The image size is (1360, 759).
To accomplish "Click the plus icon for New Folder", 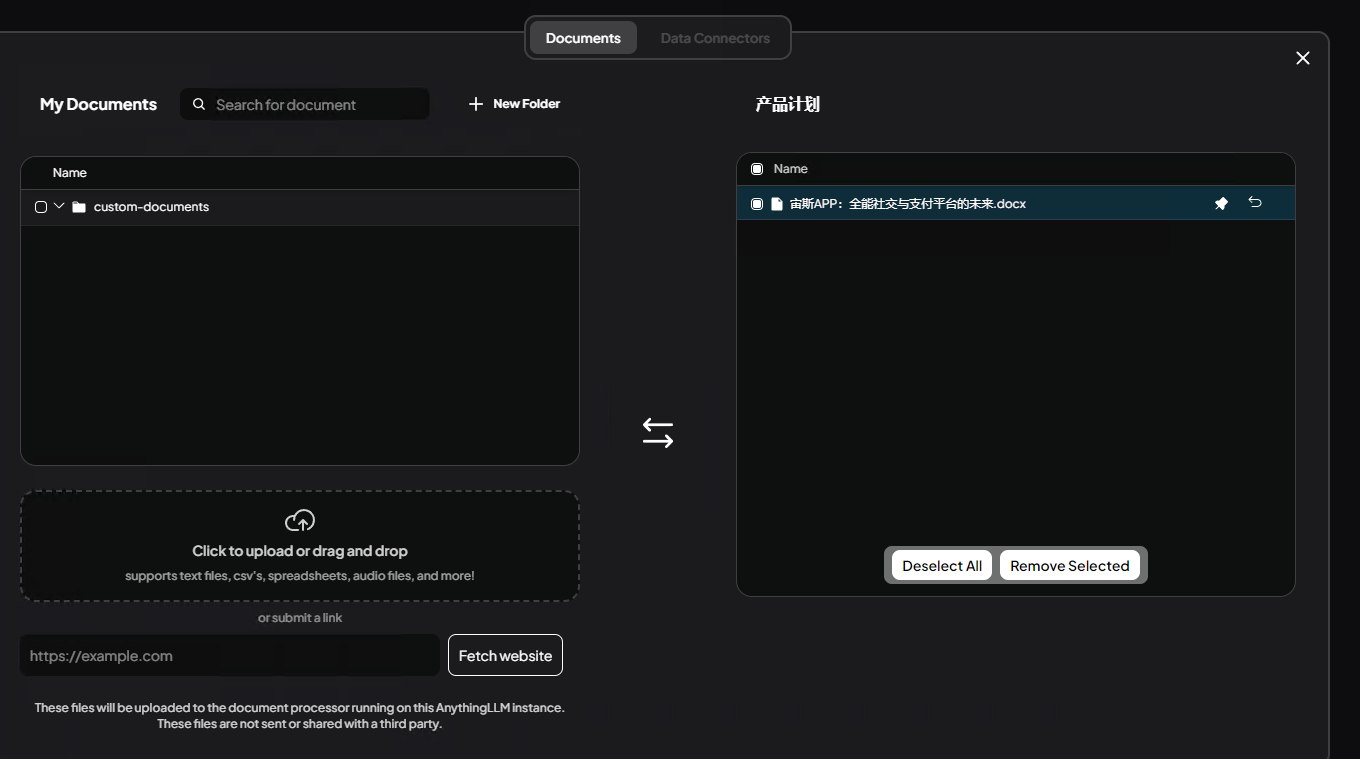I will click(x=476, y=104).
